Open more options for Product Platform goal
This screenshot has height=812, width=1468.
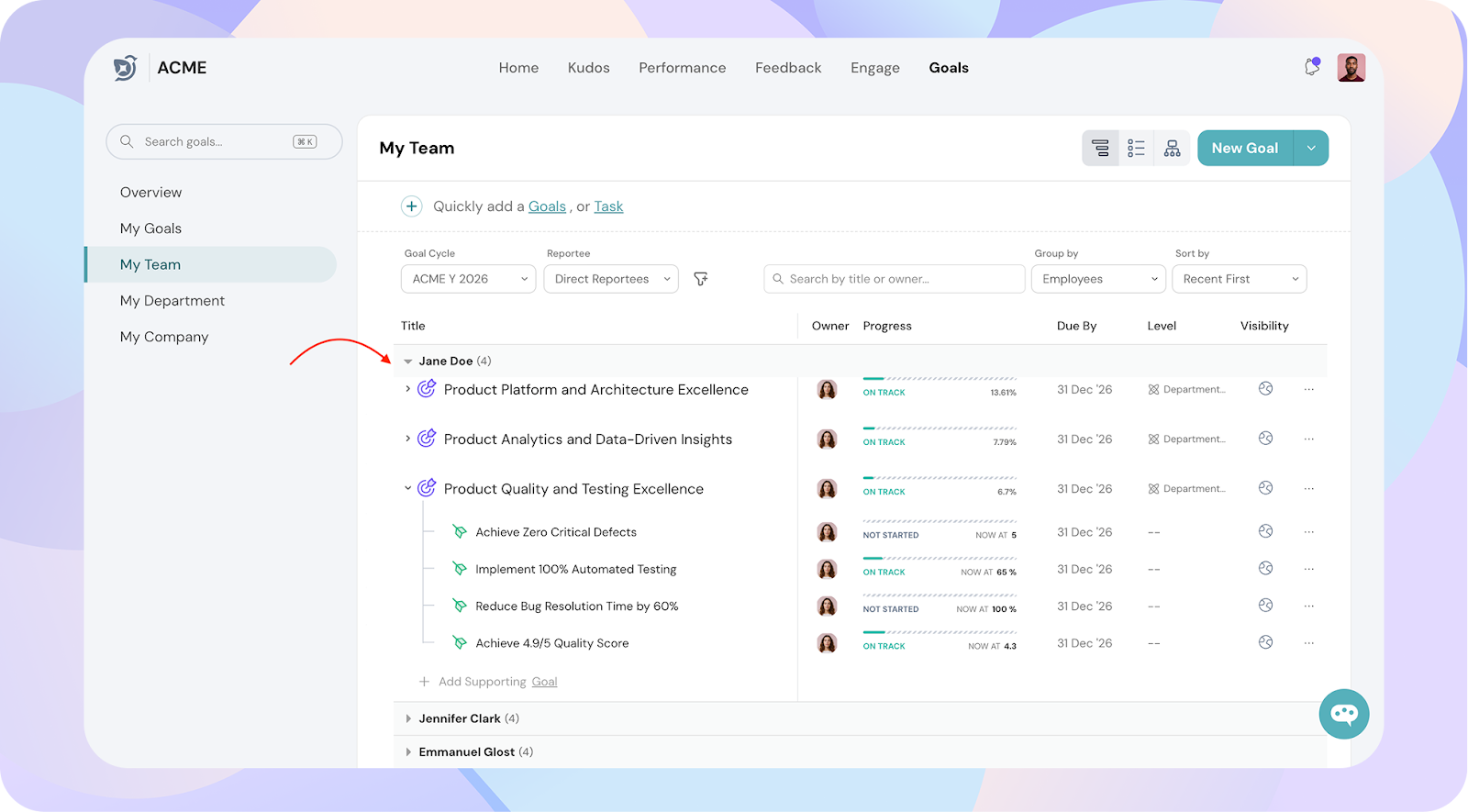tap(1309, 390)
